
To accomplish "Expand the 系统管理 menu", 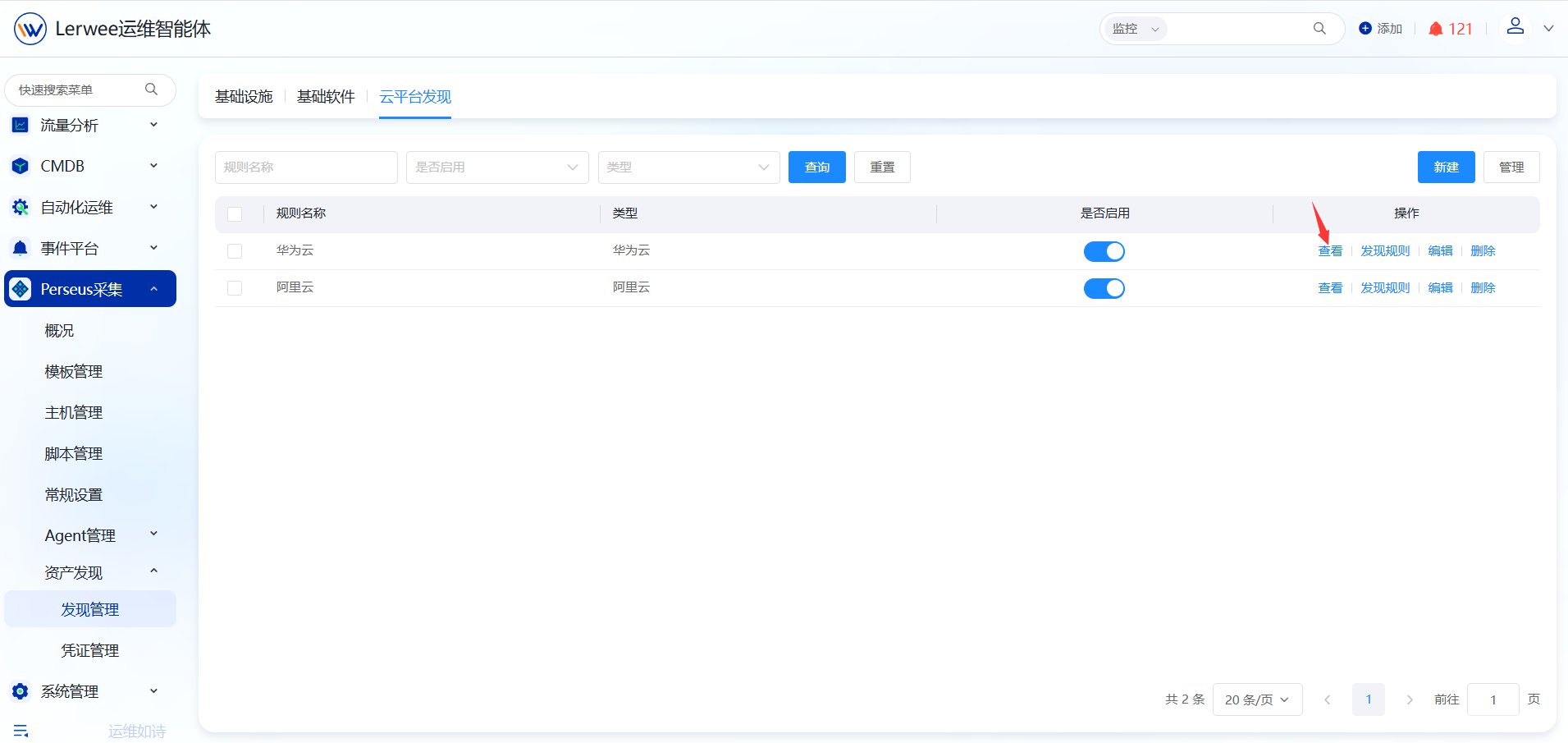I will click(x=153, y=691).
